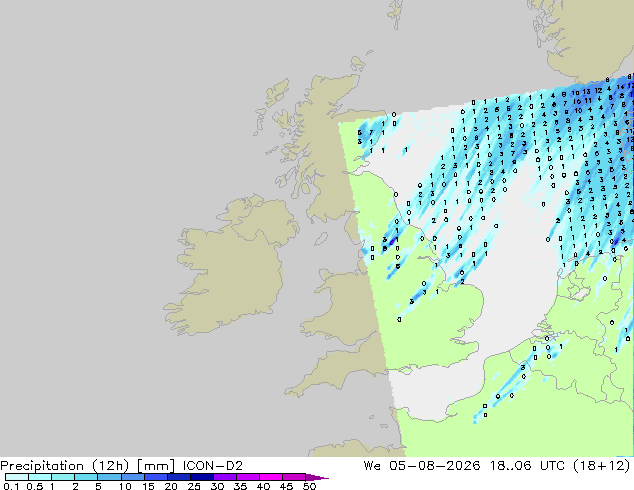Image resolution: width=634 pixels, height=490 pixels.
Task: Click the 15–20 mm legend color box
Action: (155, 477)
